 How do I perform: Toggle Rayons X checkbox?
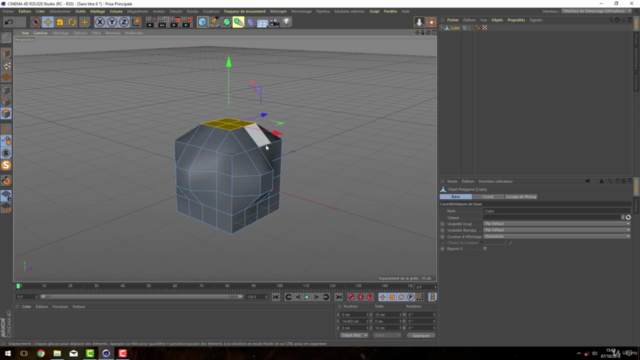pos(485,249)
